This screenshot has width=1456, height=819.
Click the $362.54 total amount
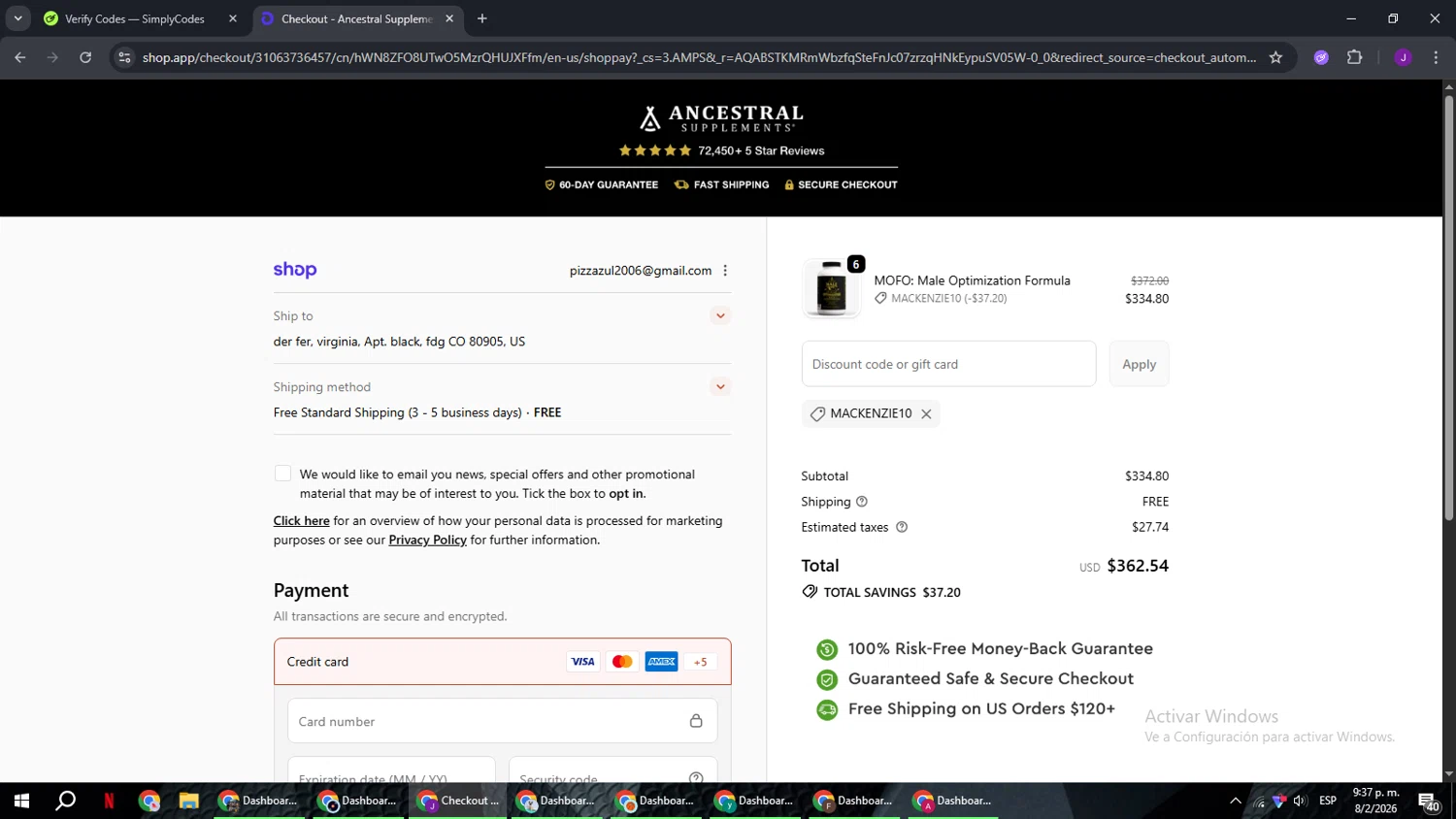pyautogui.click(x=1138, y=566)
